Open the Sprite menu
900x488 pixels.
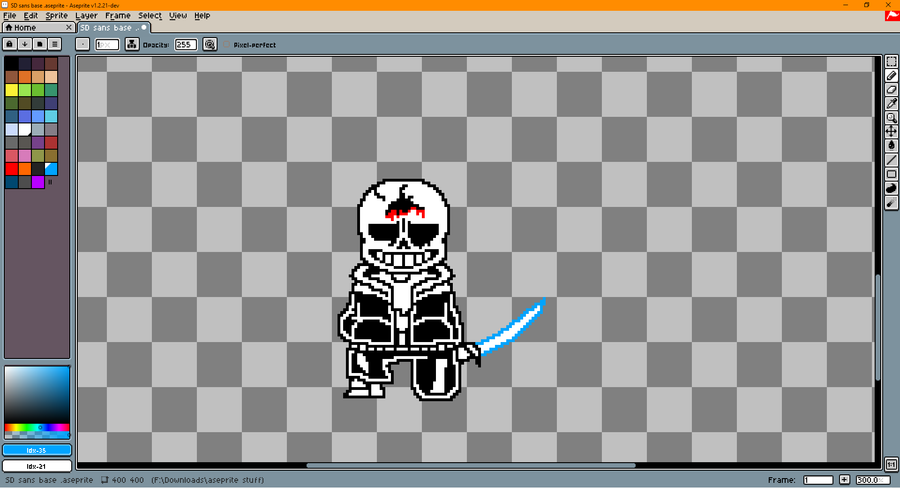tap(56, 16)
